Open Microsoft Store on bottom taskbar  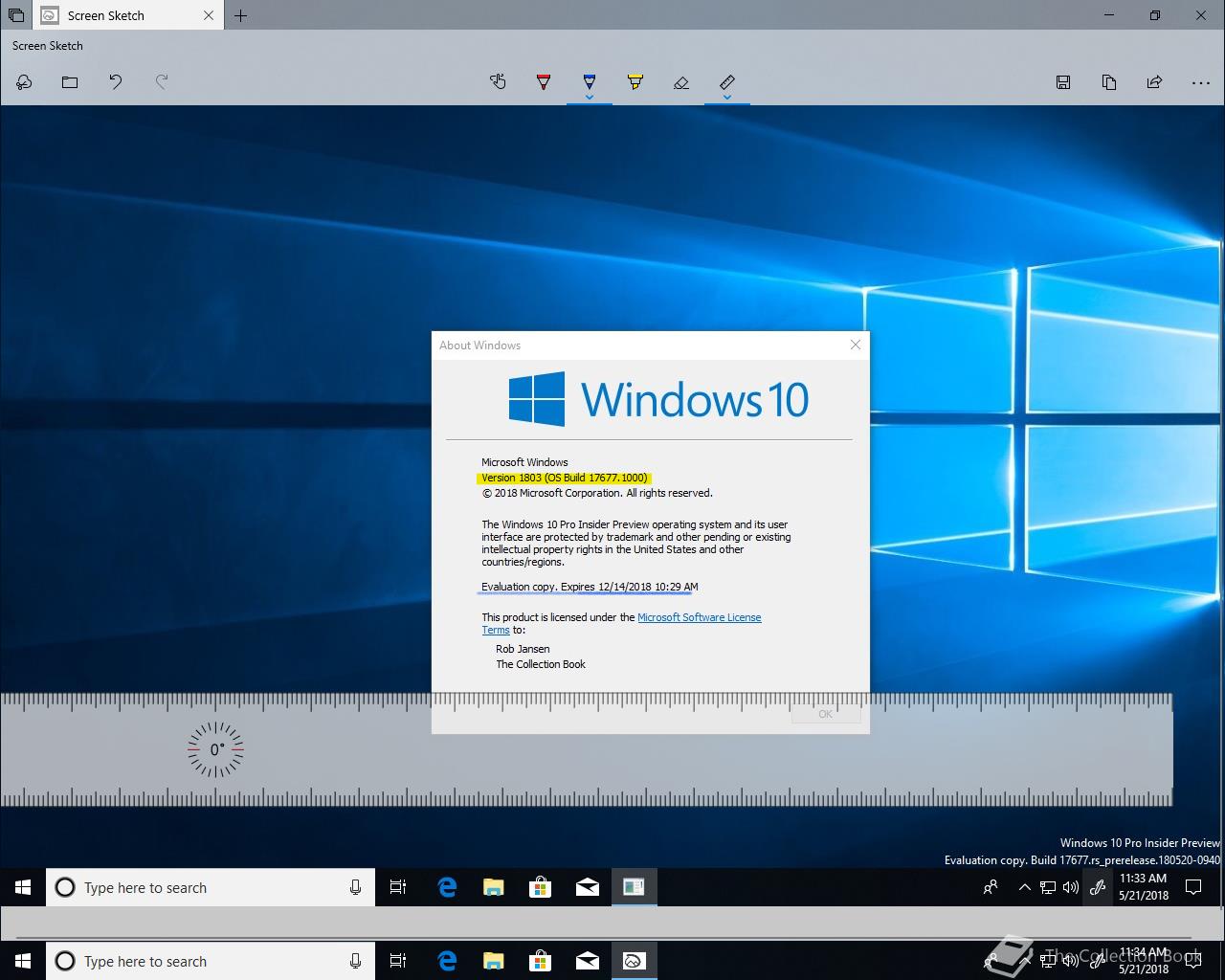pos(540,961)
